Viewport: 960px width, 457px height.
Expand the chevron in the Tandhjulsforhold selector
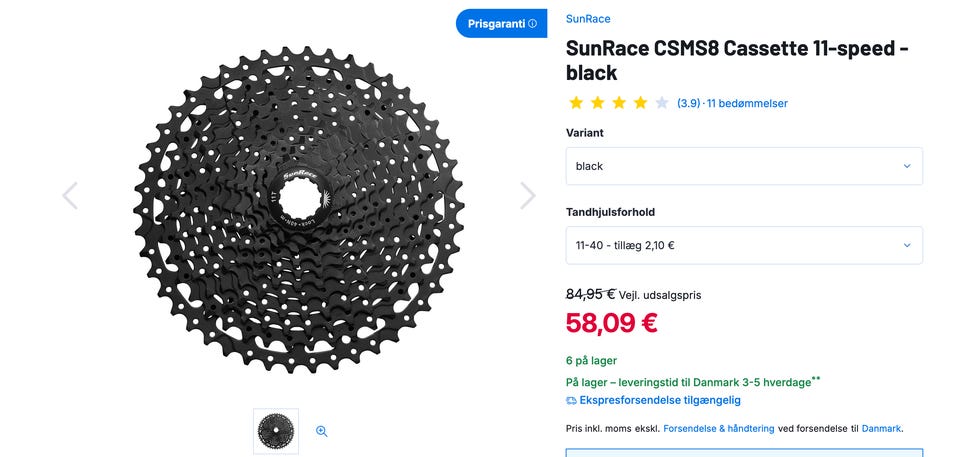[907, 246]
